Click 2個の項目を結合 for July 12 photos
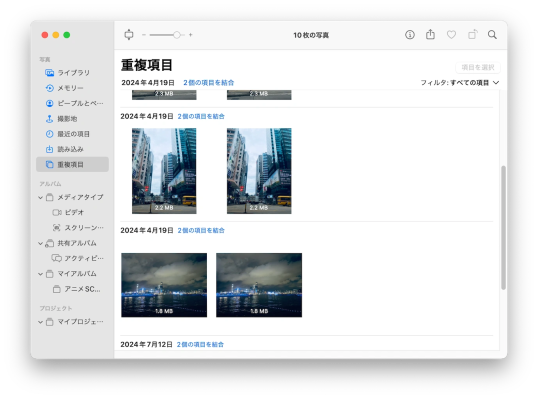 [x=200, y=344]
